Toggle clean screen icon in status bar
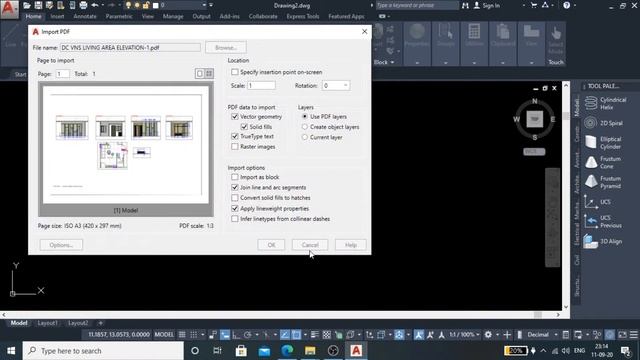 pos(622,335)
